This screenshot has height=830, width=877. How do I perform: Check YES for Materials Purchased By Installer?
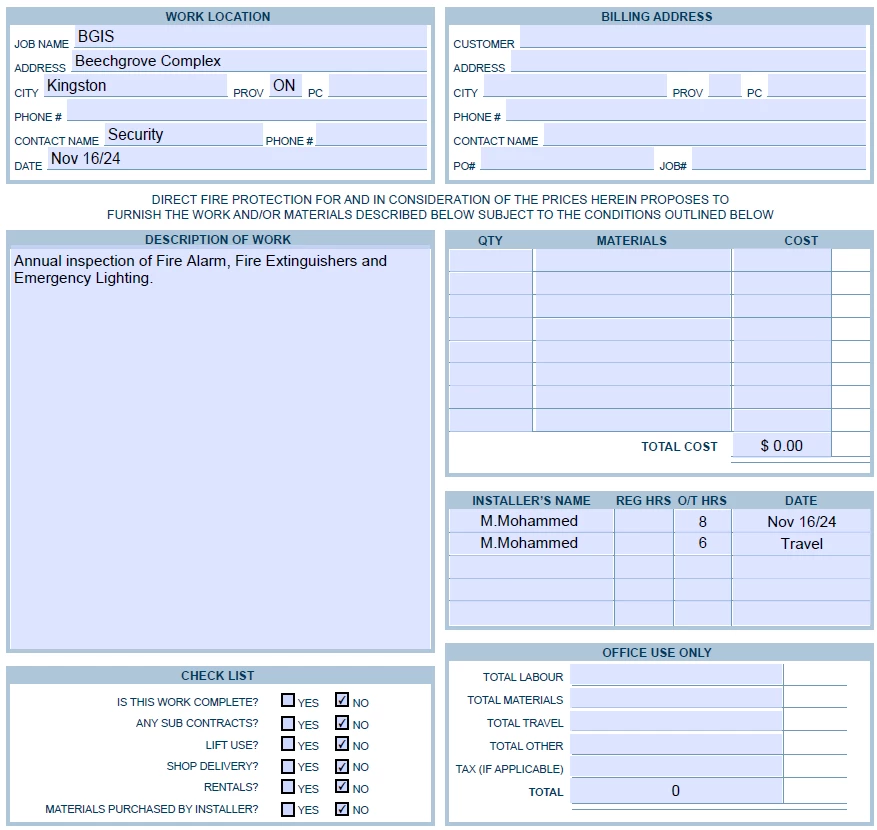(x=288, y=809)
